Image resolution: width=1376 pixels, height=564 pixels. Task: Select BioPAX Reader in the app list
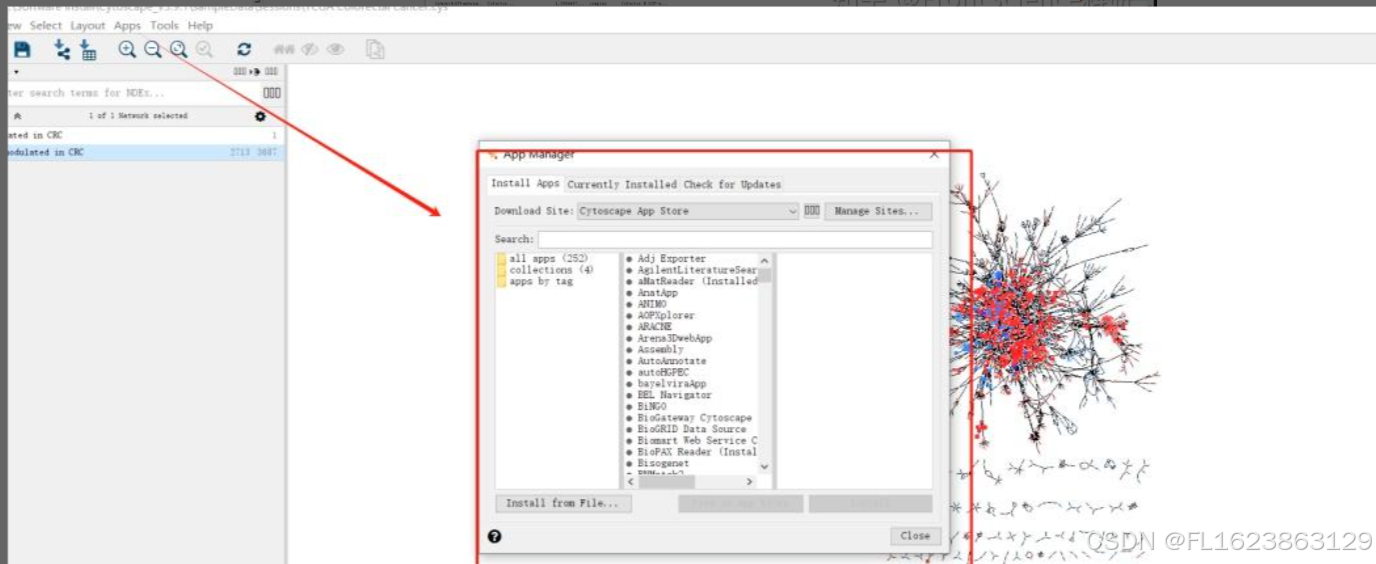(692, 452)
